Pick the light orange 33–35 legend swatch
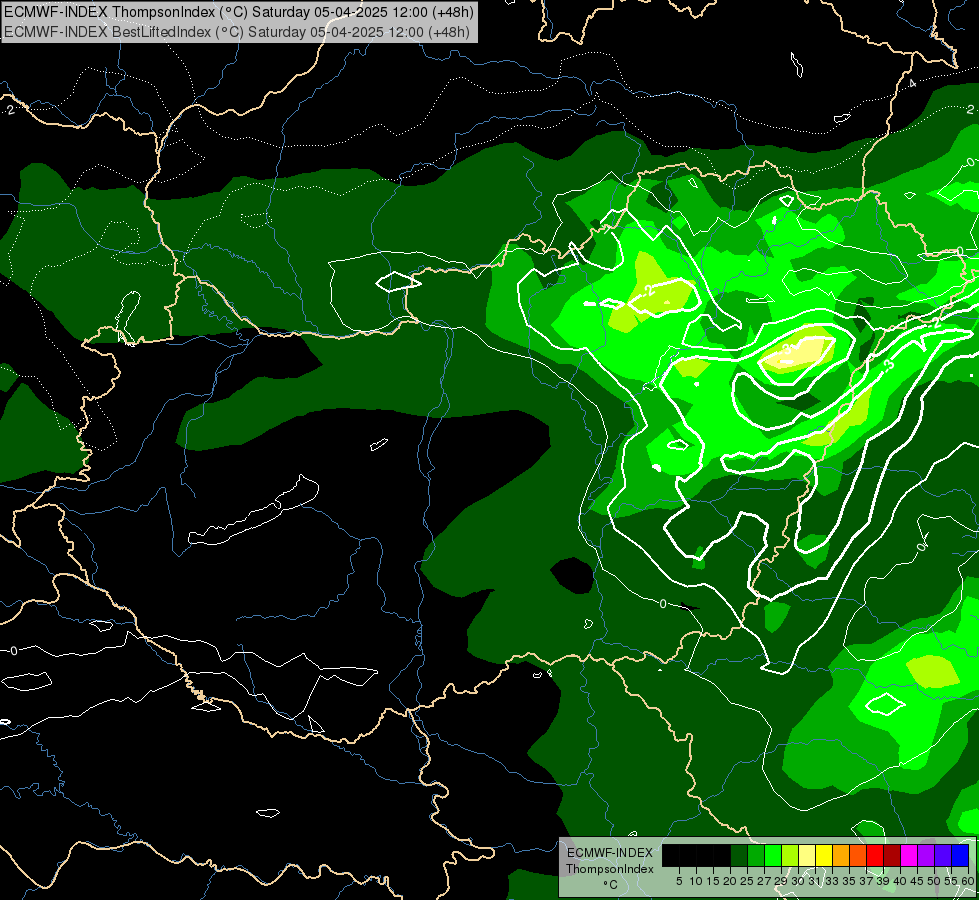Viewport: 979px width, 900px height. point(840,855)
